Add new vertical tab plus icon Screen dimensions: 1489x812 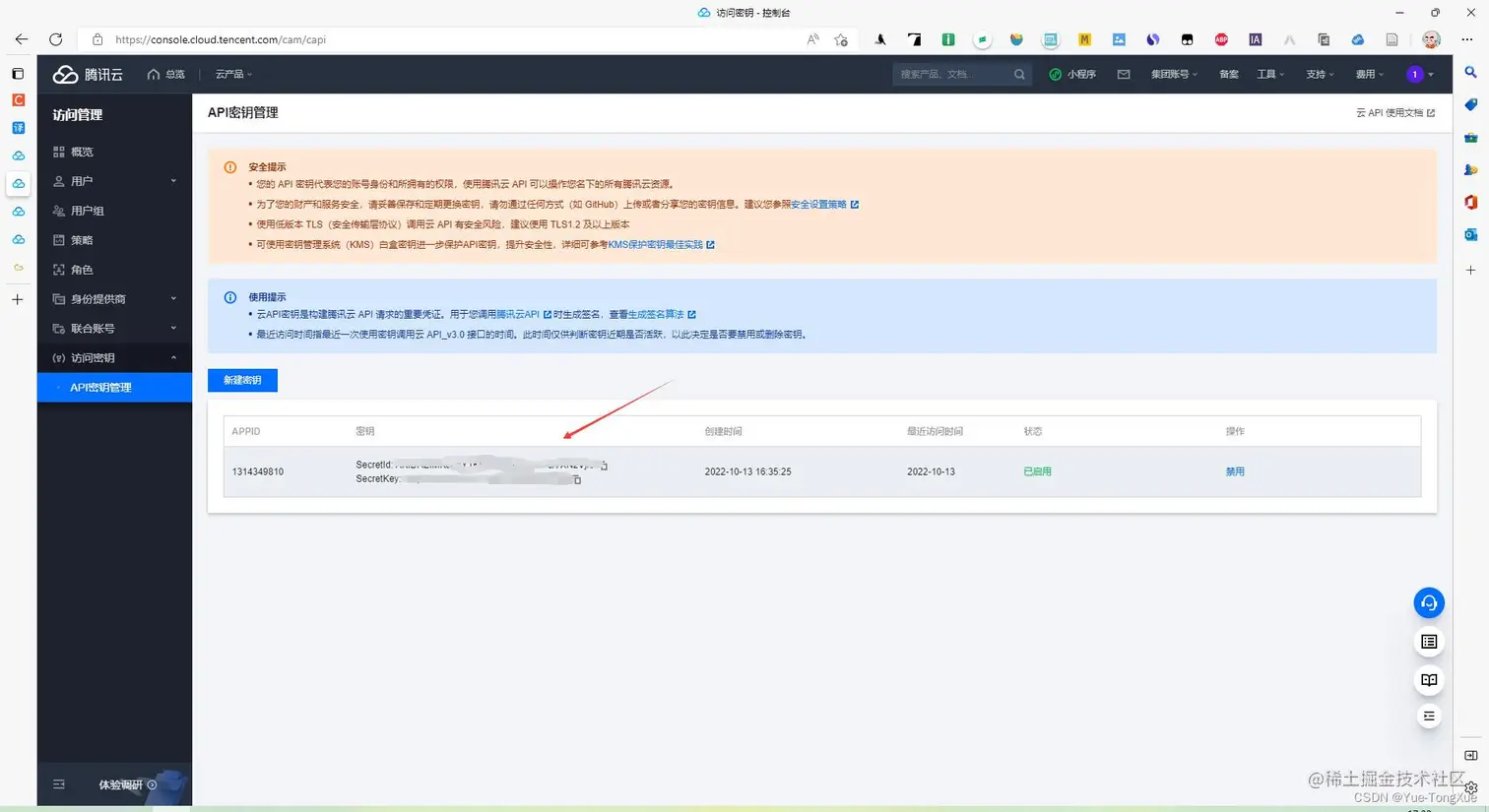pos(17,299)
